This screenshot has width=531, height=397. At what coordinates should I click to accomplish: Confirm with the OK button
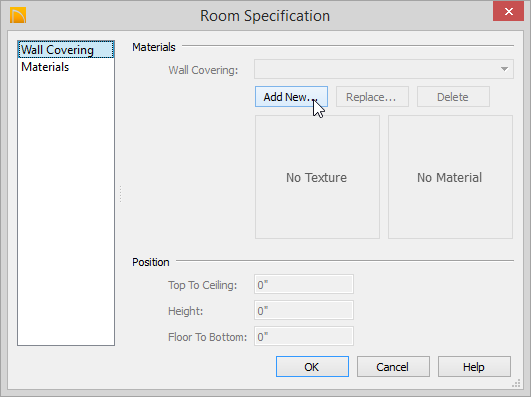click(x=312, y=367)
